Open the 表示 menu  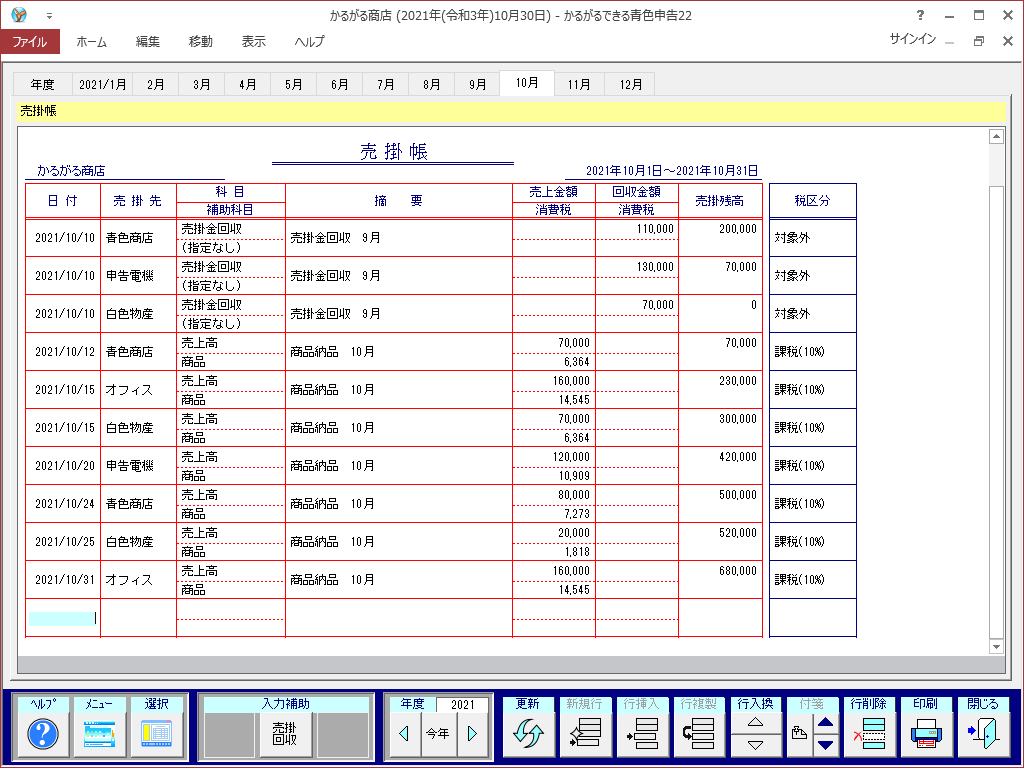click(253, 41)
